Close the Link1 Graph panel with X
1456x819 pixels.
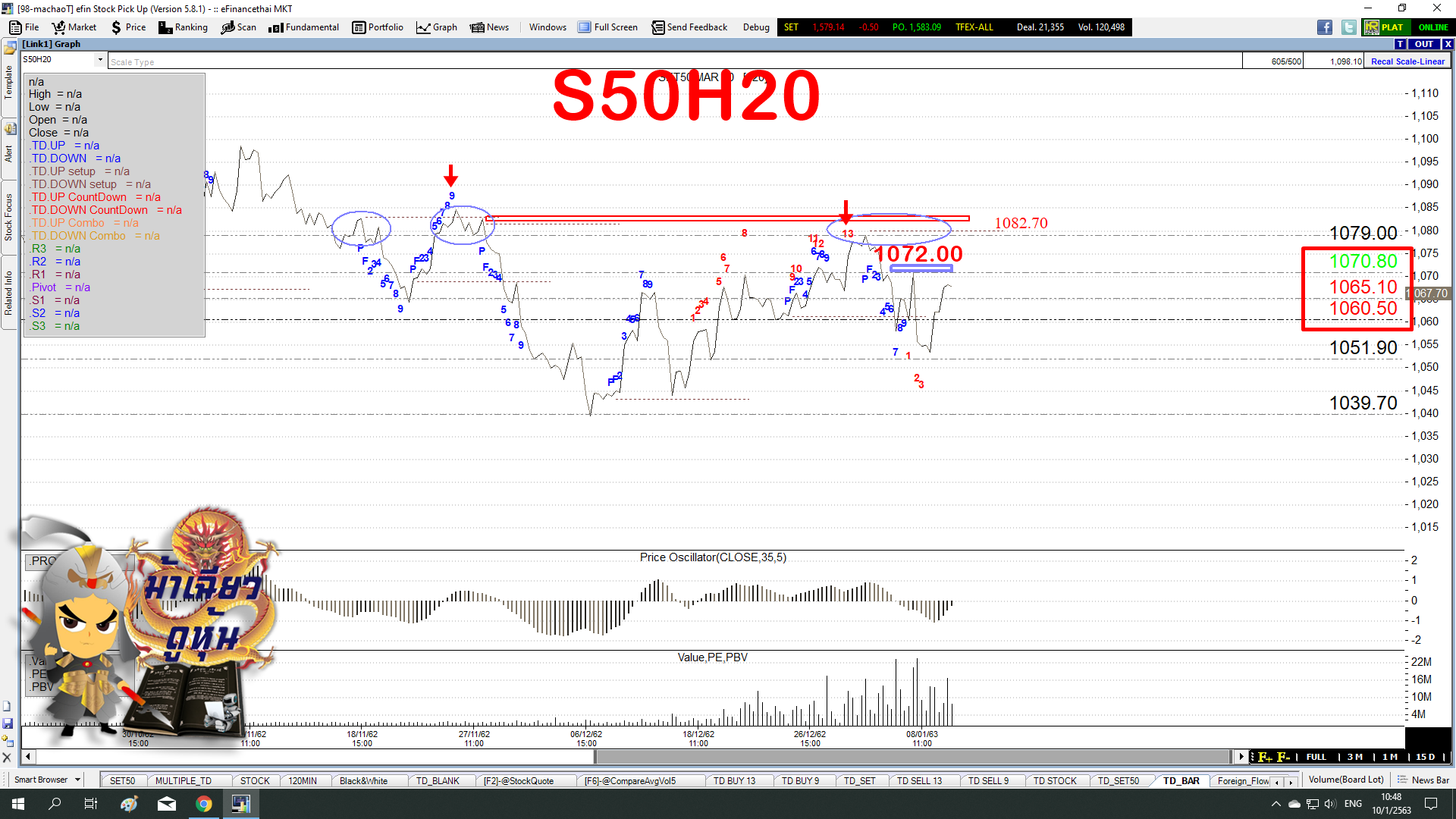(1448, 44)
